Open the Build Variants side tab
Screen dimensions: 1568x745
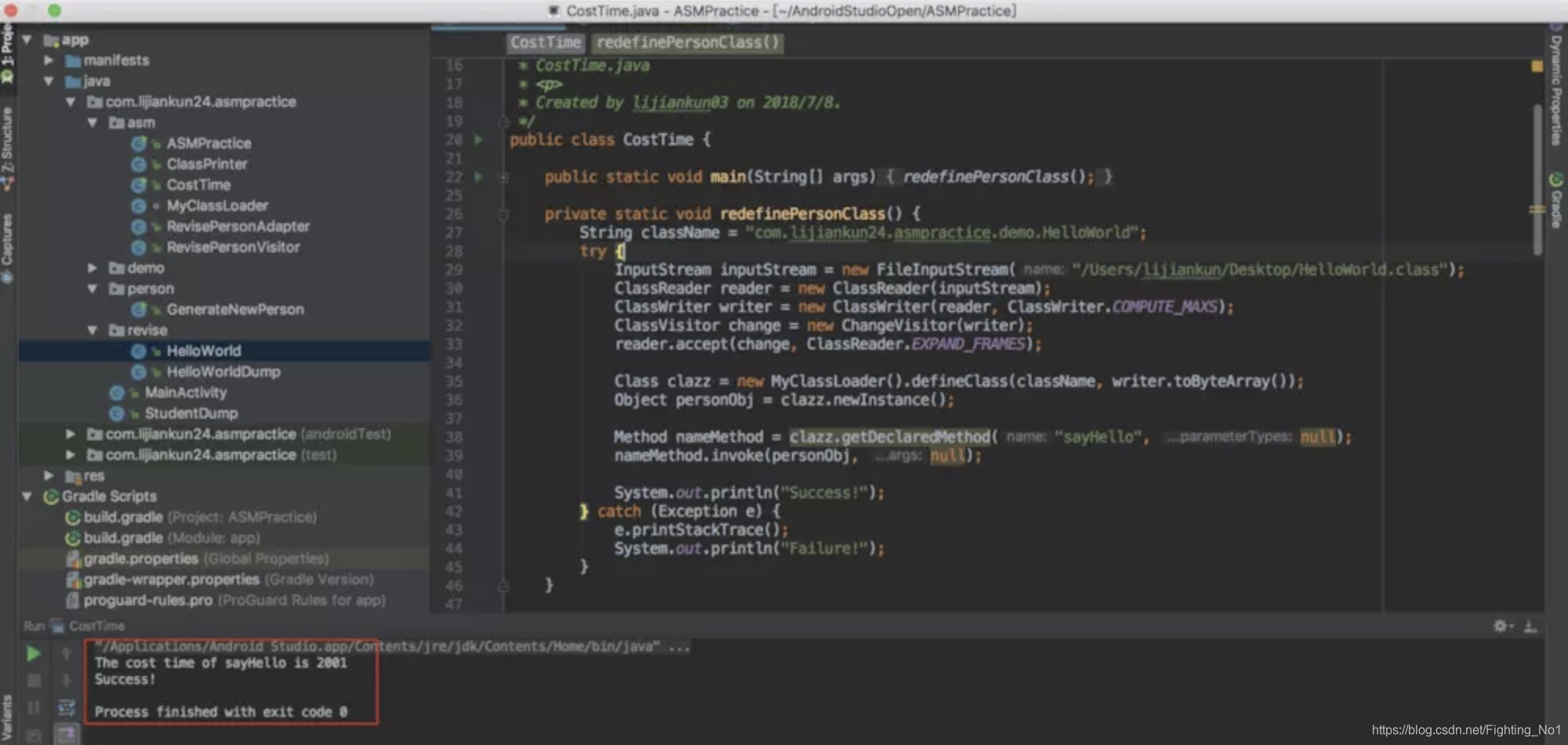7,718
